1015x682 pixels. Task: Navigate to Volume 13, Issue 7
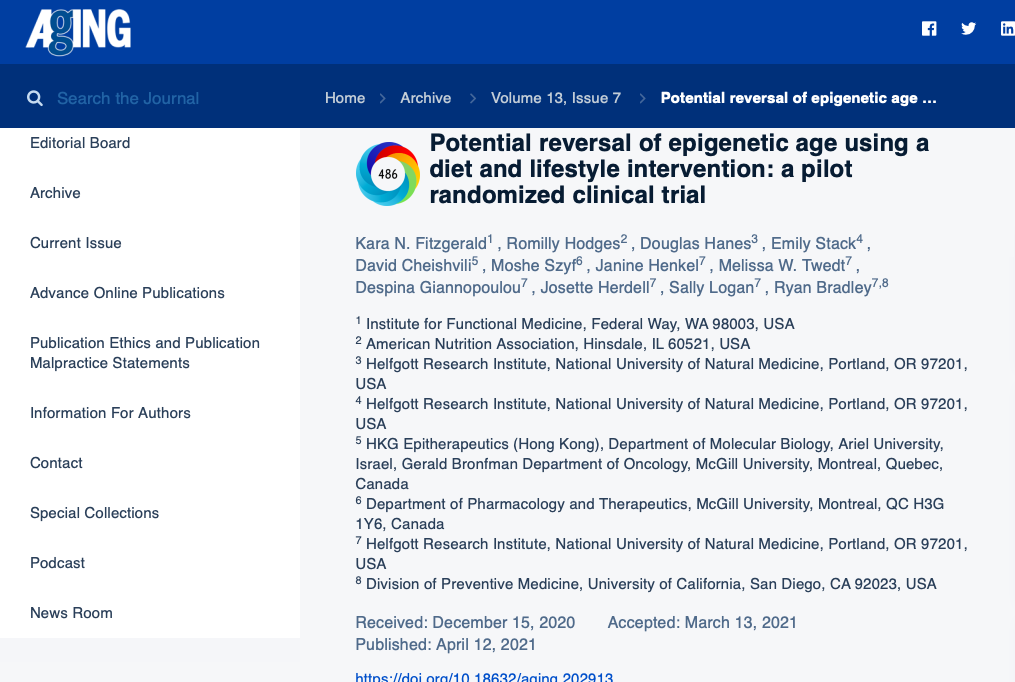(x=556, y=98)
